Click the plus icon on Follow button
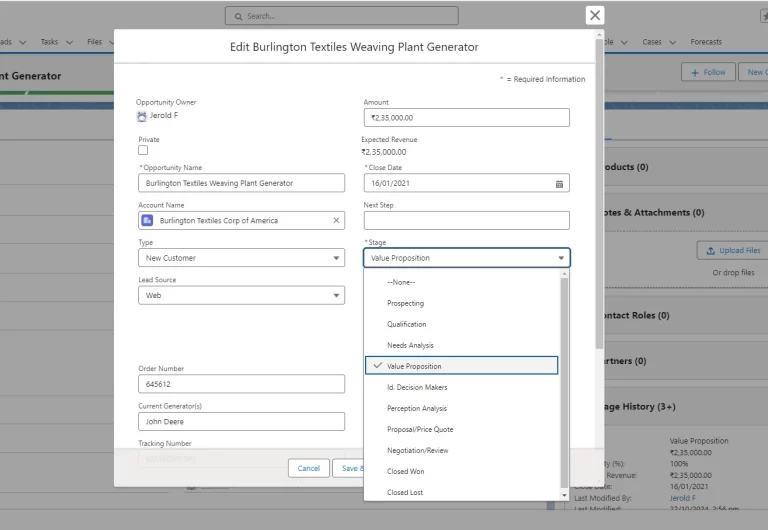Image resolution: width=768 pixels, height=530 pixels. (695, 72)
